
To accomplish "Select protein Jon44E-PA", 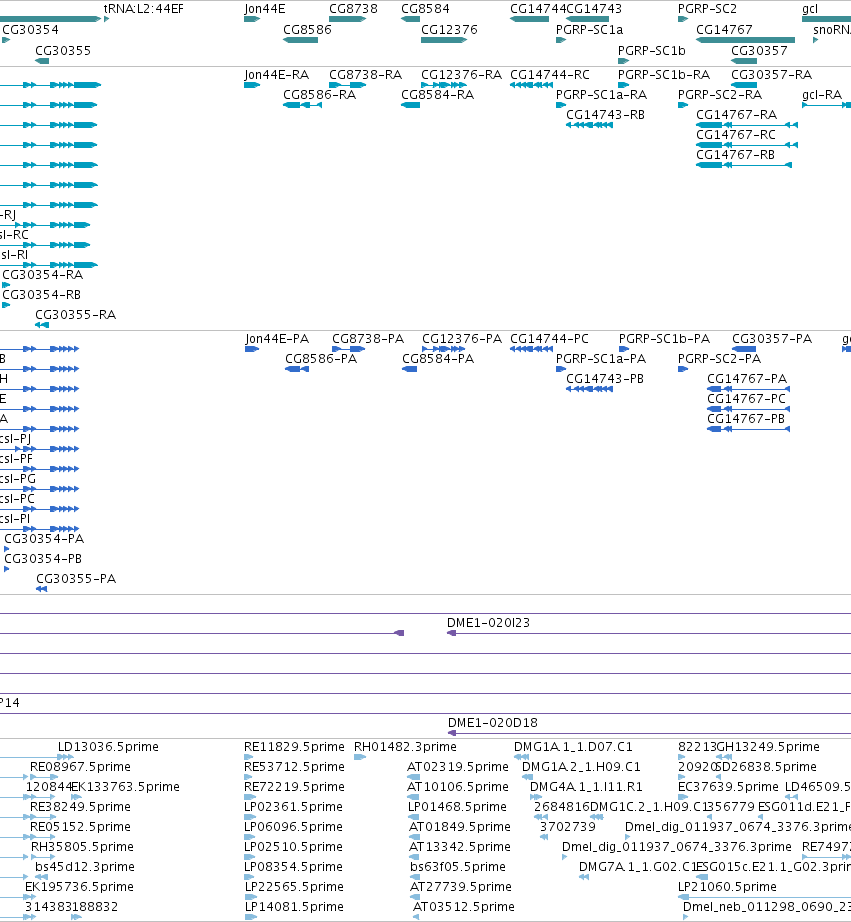I will 277,339.
